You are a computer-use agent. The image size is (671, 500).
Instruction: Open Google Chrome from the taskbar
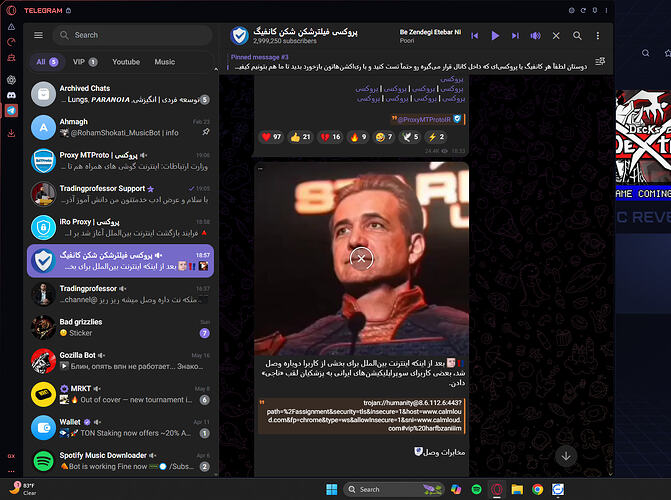click(537, 489)
